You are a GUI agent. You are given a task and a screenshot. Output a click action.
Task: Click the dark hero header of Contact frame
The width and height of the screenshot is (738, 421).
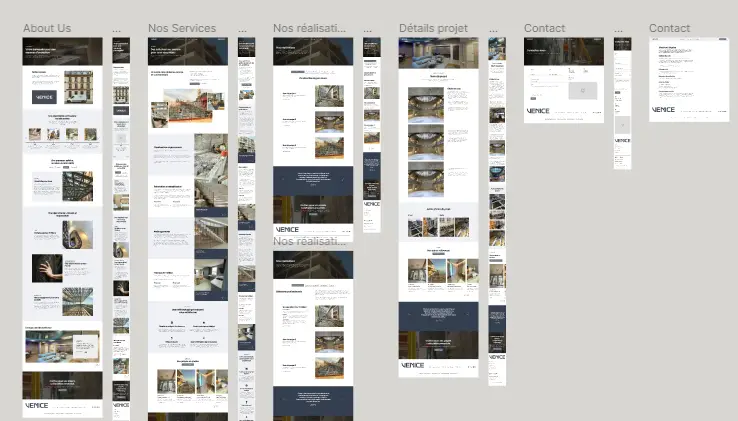click(x=564, y=51)
